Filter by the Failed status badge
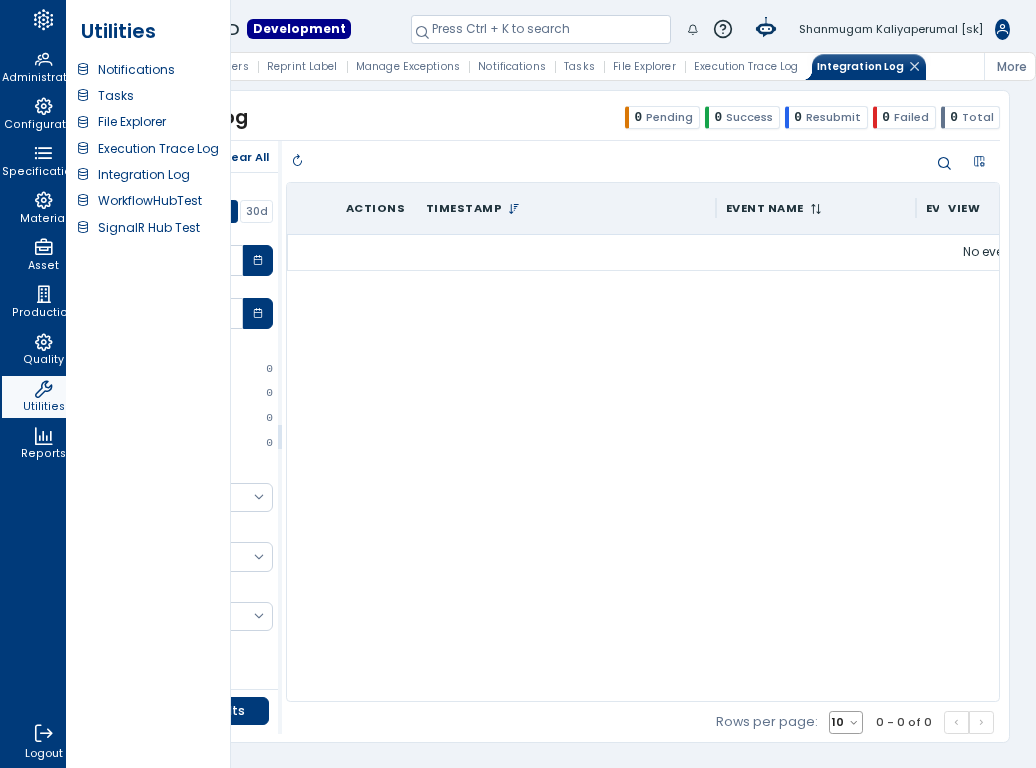1036x768 pixels. (905, 117)
